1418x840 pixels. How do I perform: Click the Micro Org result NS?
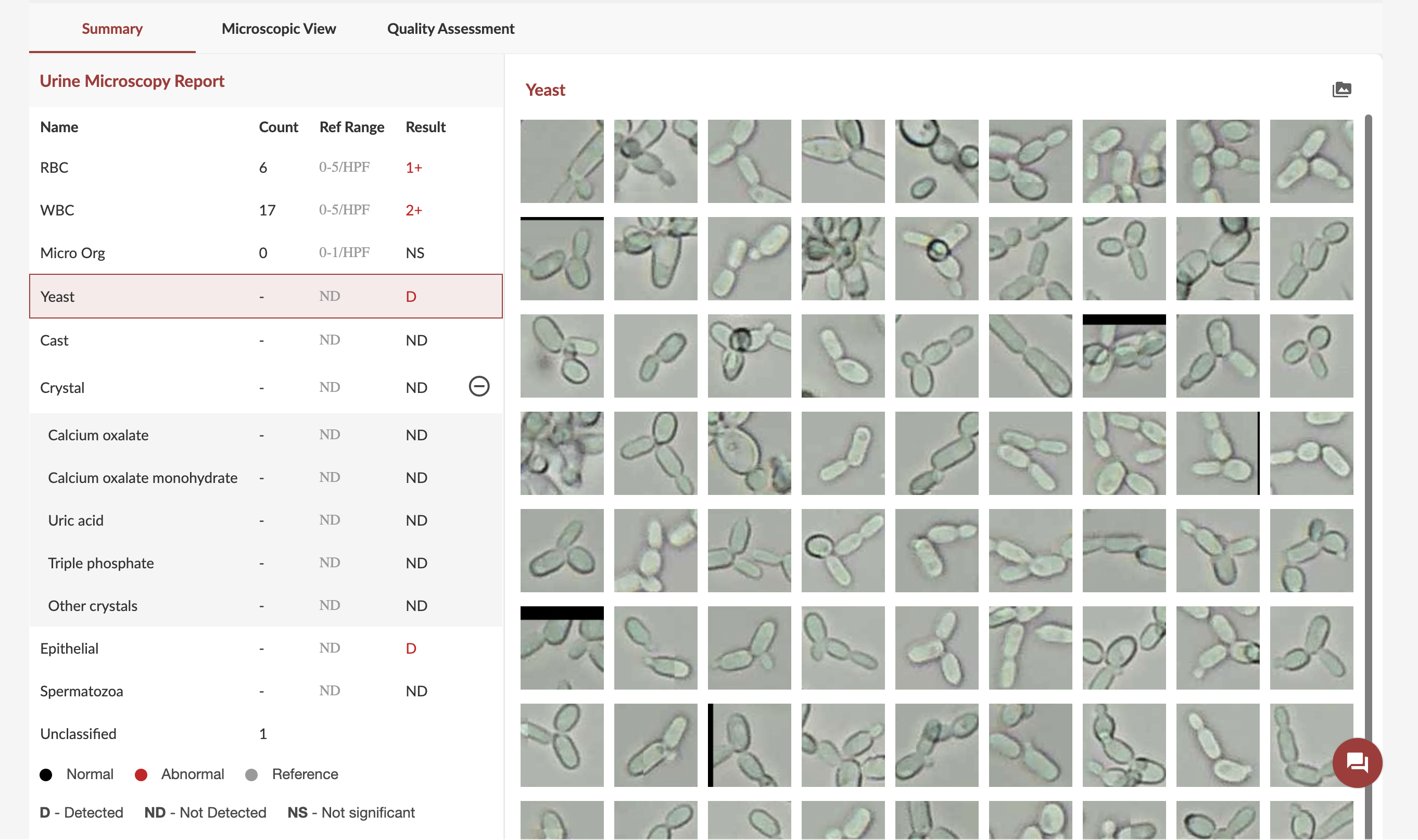(415, 253)
